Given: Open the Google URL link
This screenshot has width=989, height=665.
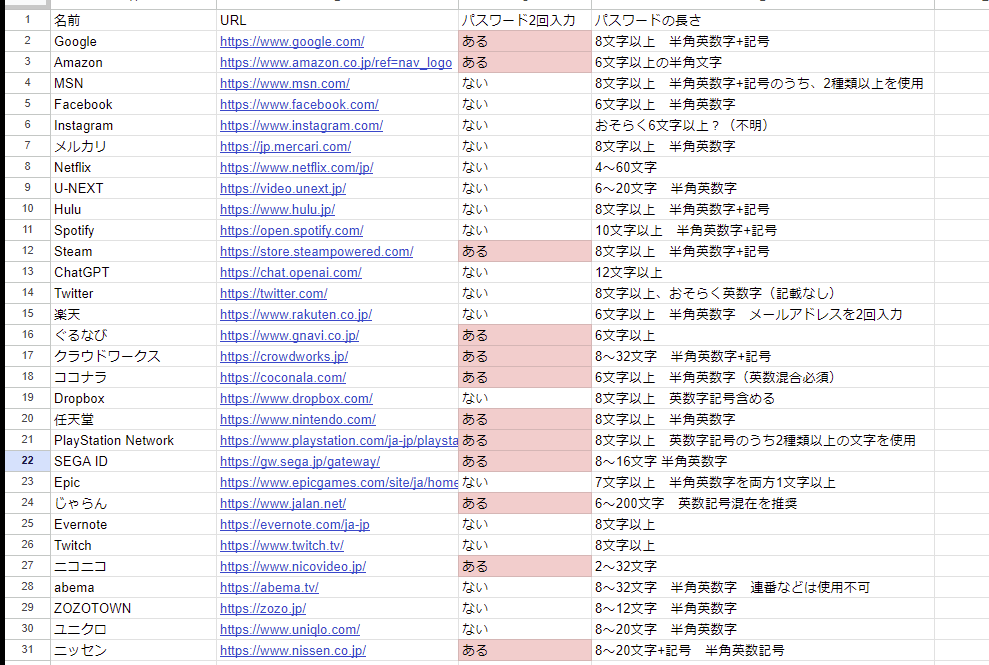Looking at the screenshot, I should (292, 42).
